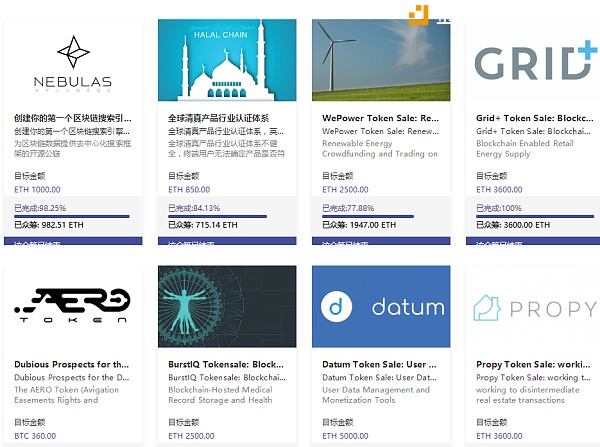
Task: Click the subtitle Propy Token Sale: working t...
Action: [533, 378]
